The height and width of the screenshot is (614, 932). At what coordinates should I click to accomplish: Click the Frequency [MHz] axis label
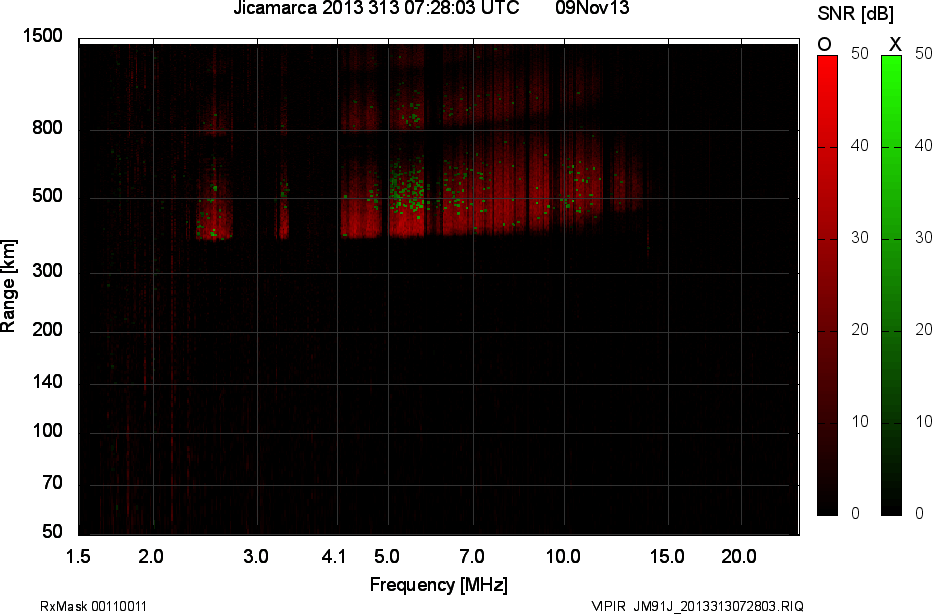438,584
